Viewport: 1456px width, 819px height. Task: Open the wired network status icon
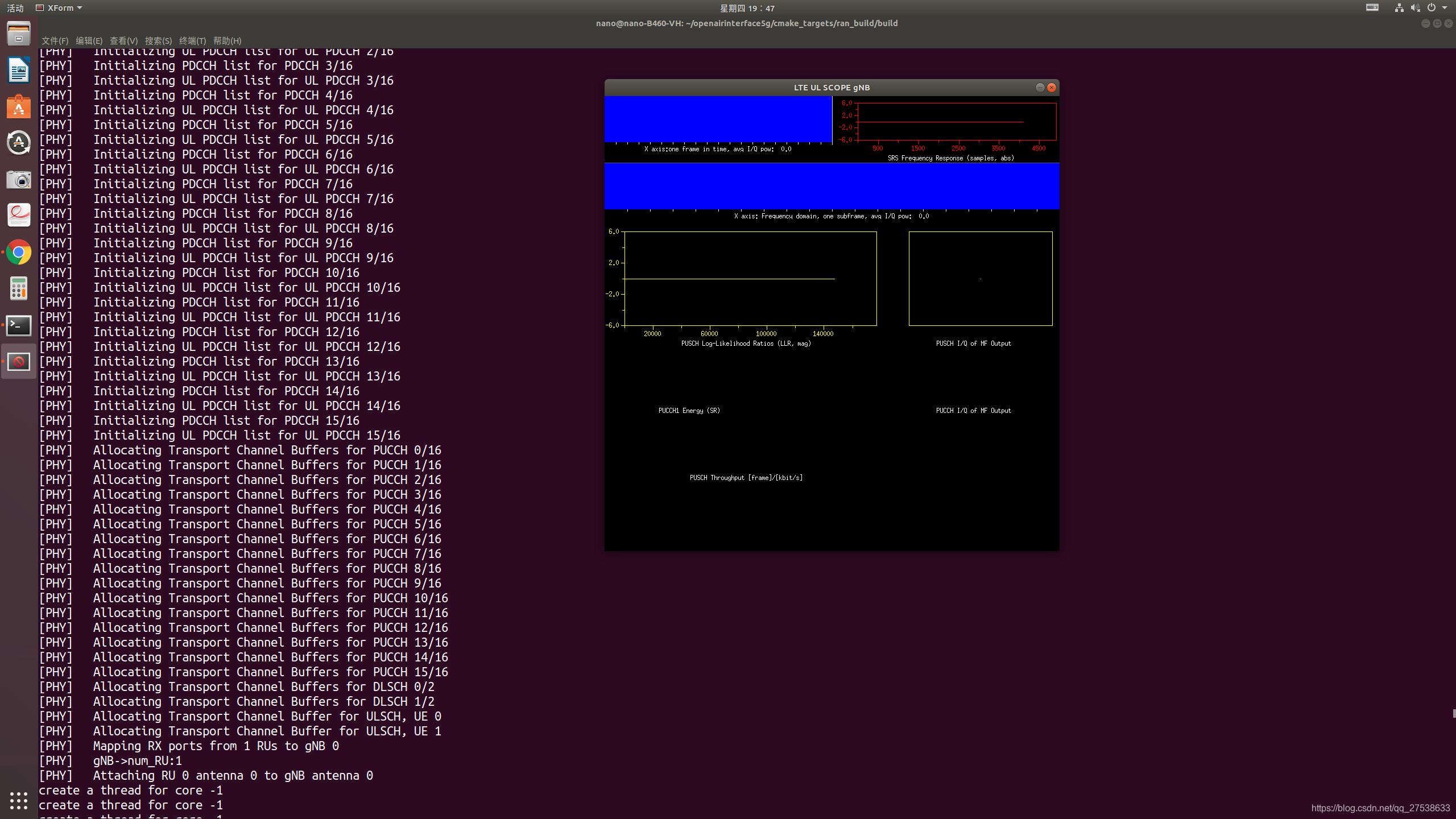pos(1399,8)
